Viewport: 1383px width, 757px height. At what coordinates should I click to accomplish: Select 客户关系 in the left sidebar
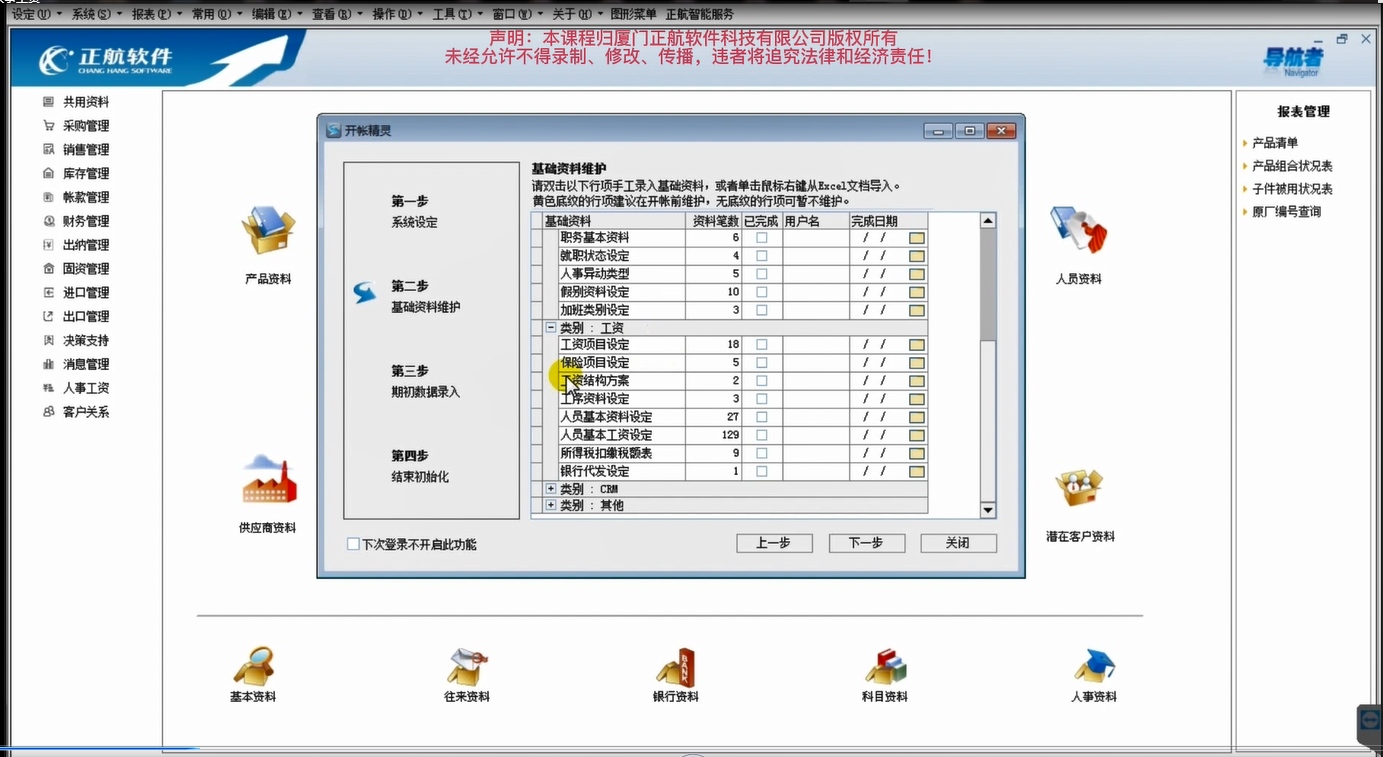click(x=86, y=412)
